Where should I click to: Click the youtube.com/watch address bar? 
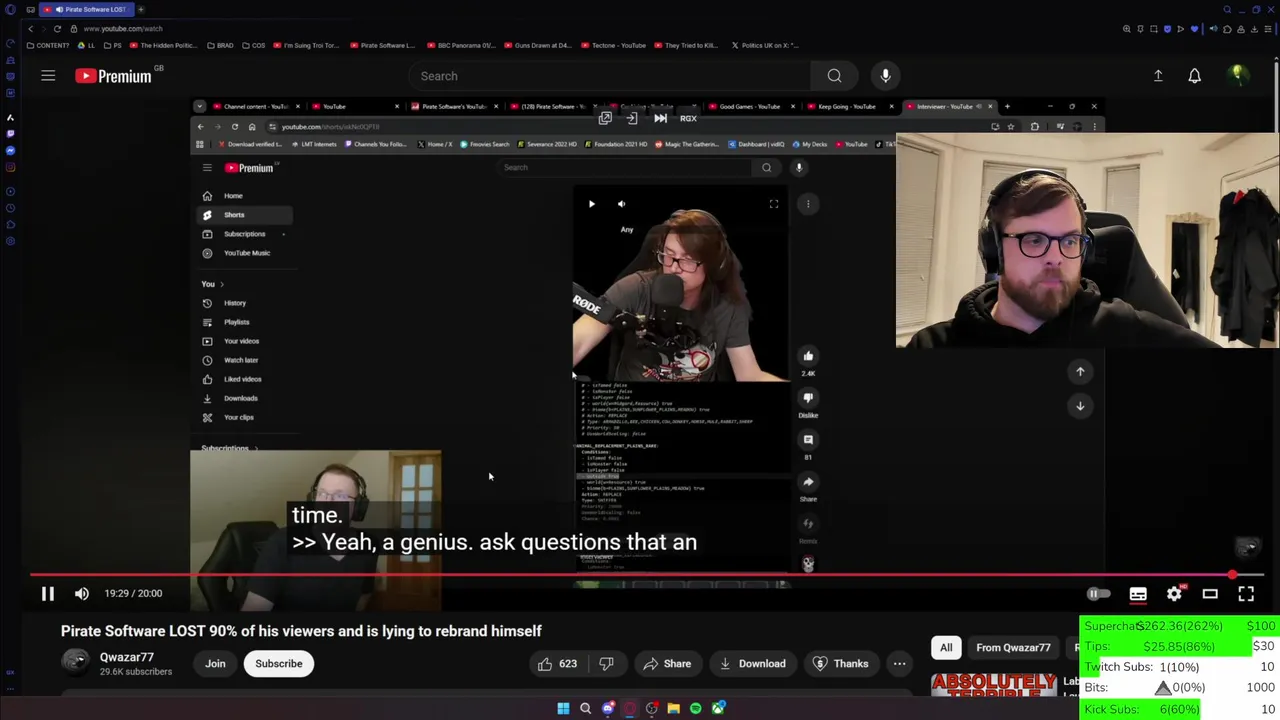[123, 28]
